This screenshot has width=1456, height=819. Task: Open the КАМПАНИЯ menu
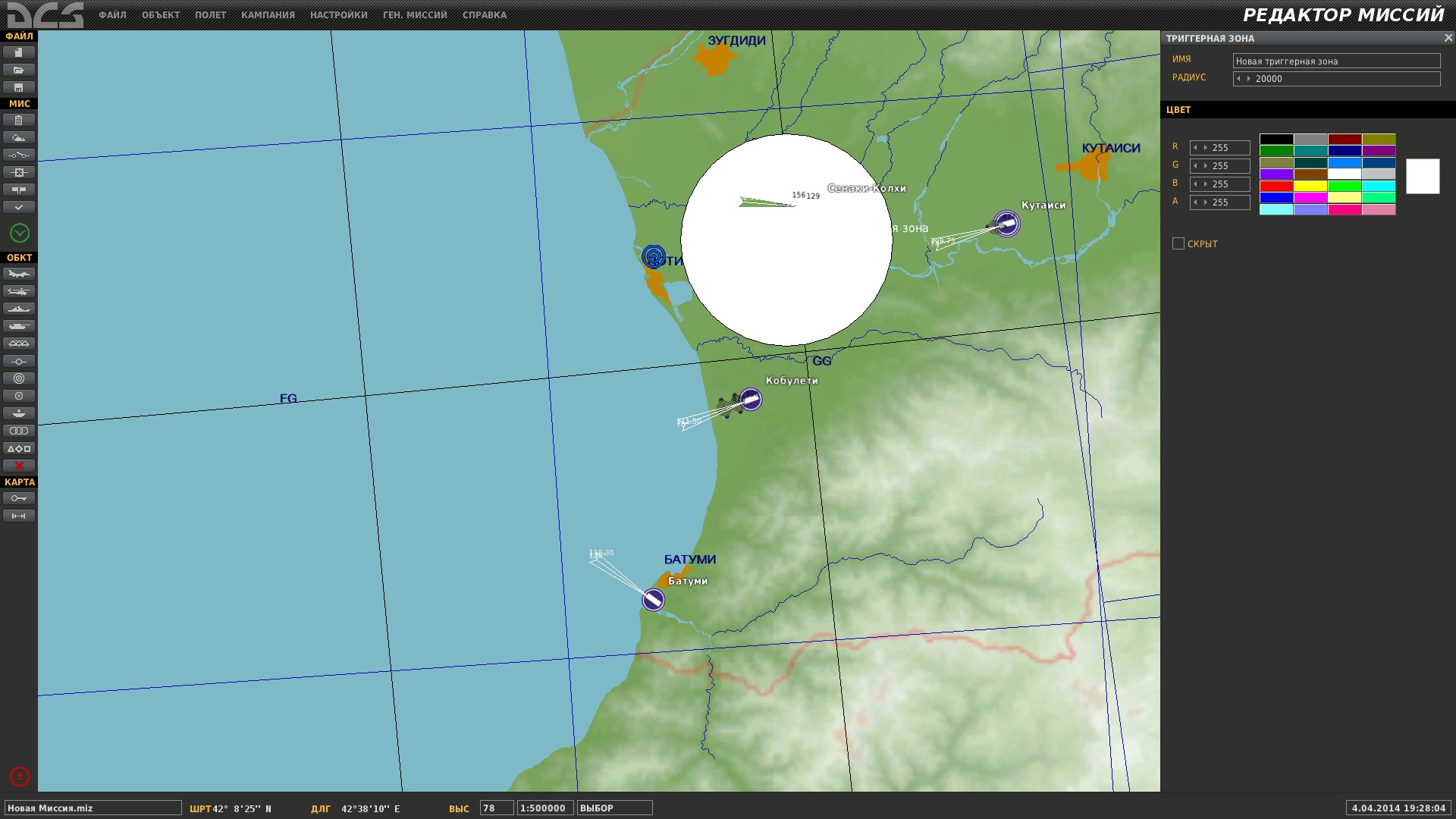(x=268, y=15)
